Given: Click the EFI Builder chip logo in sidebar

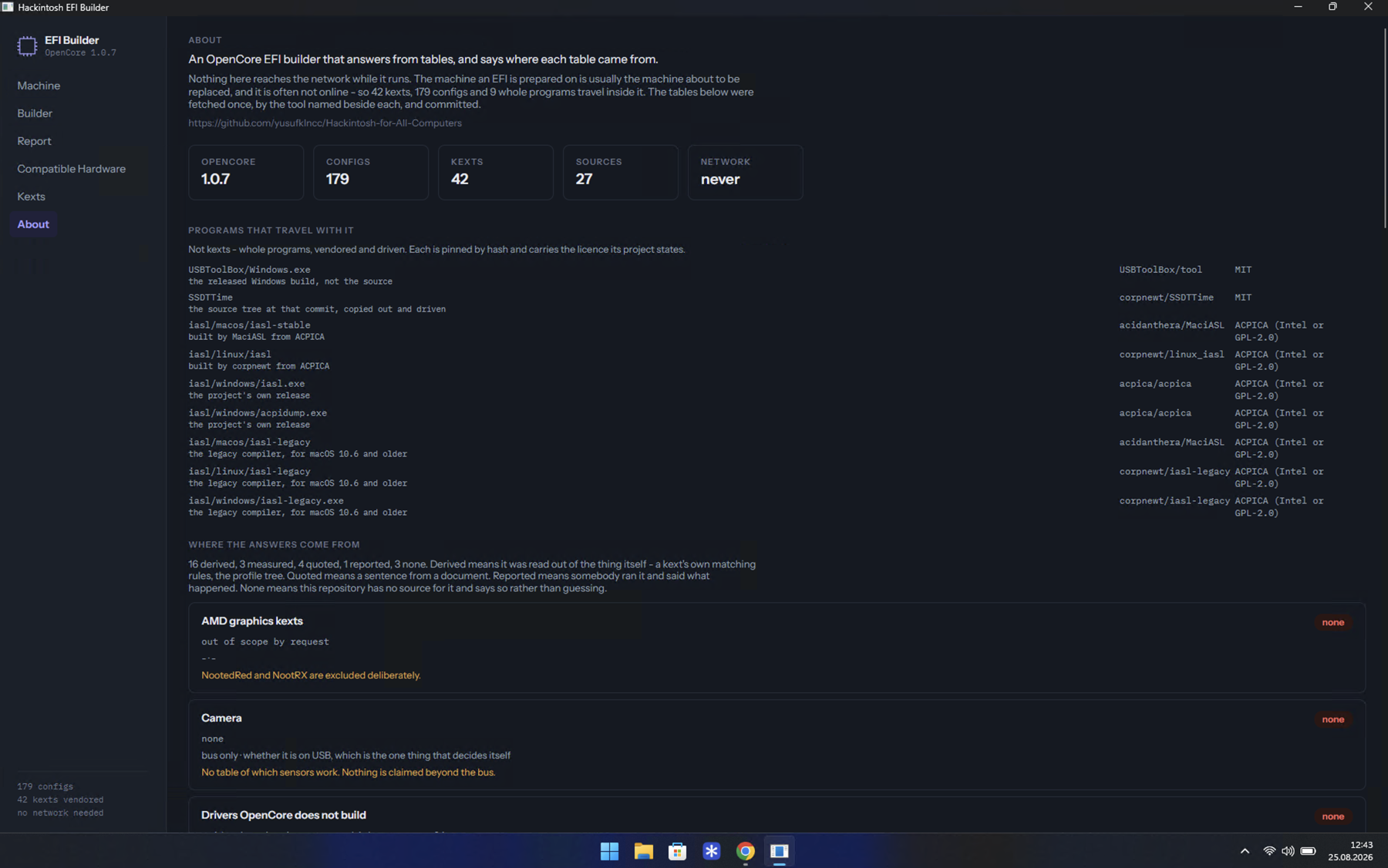Looking at the screenshot, I should point(27,46).
